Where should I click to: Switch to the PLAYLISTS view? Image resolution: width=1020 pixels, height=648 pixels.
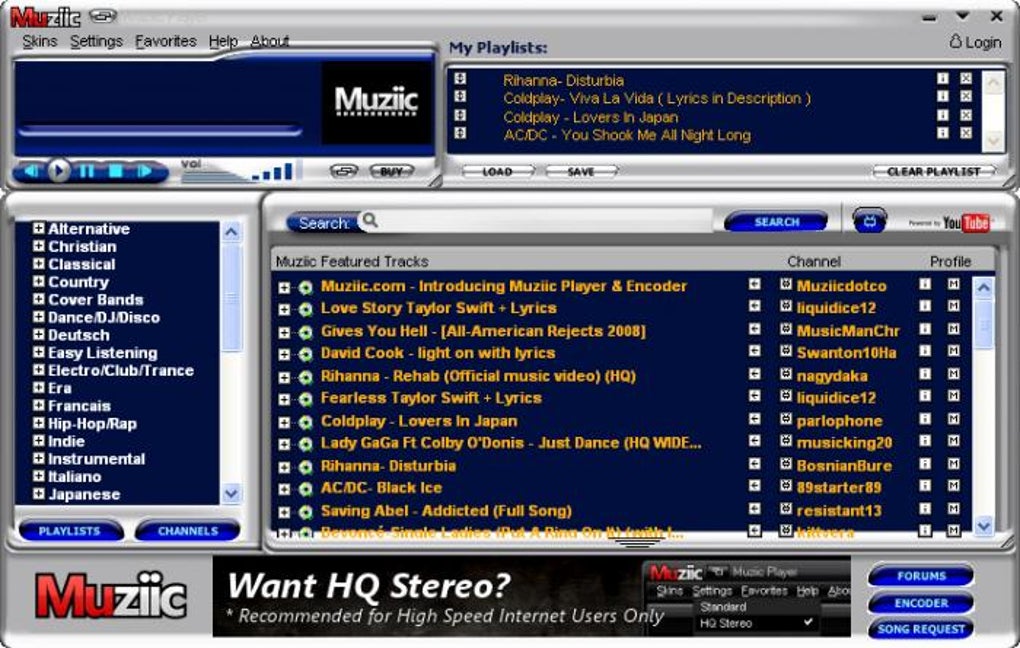pyautogui.click(x=70, y=531)
